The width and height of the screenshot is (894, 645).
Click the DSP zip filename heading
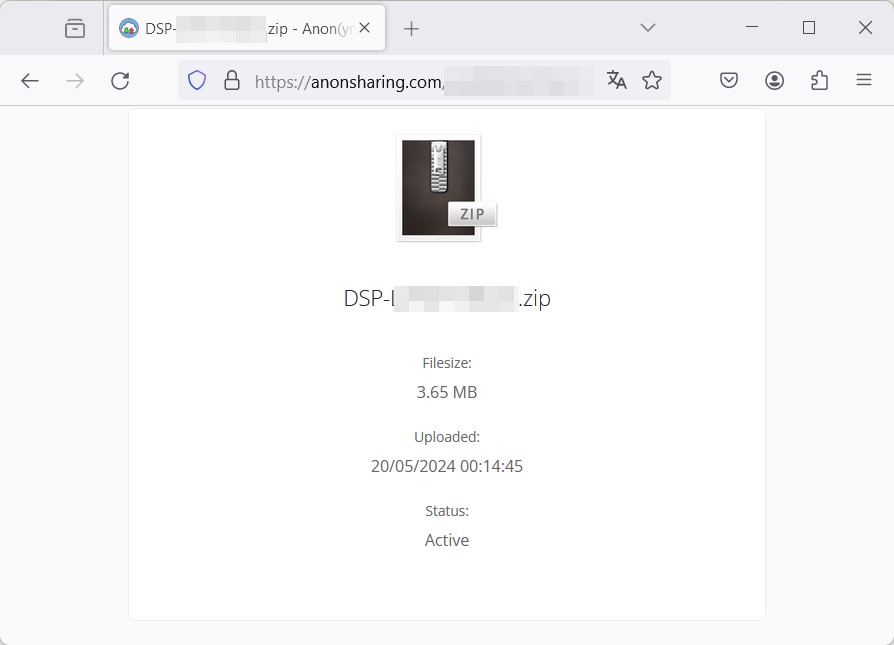(x=447, y=299)
